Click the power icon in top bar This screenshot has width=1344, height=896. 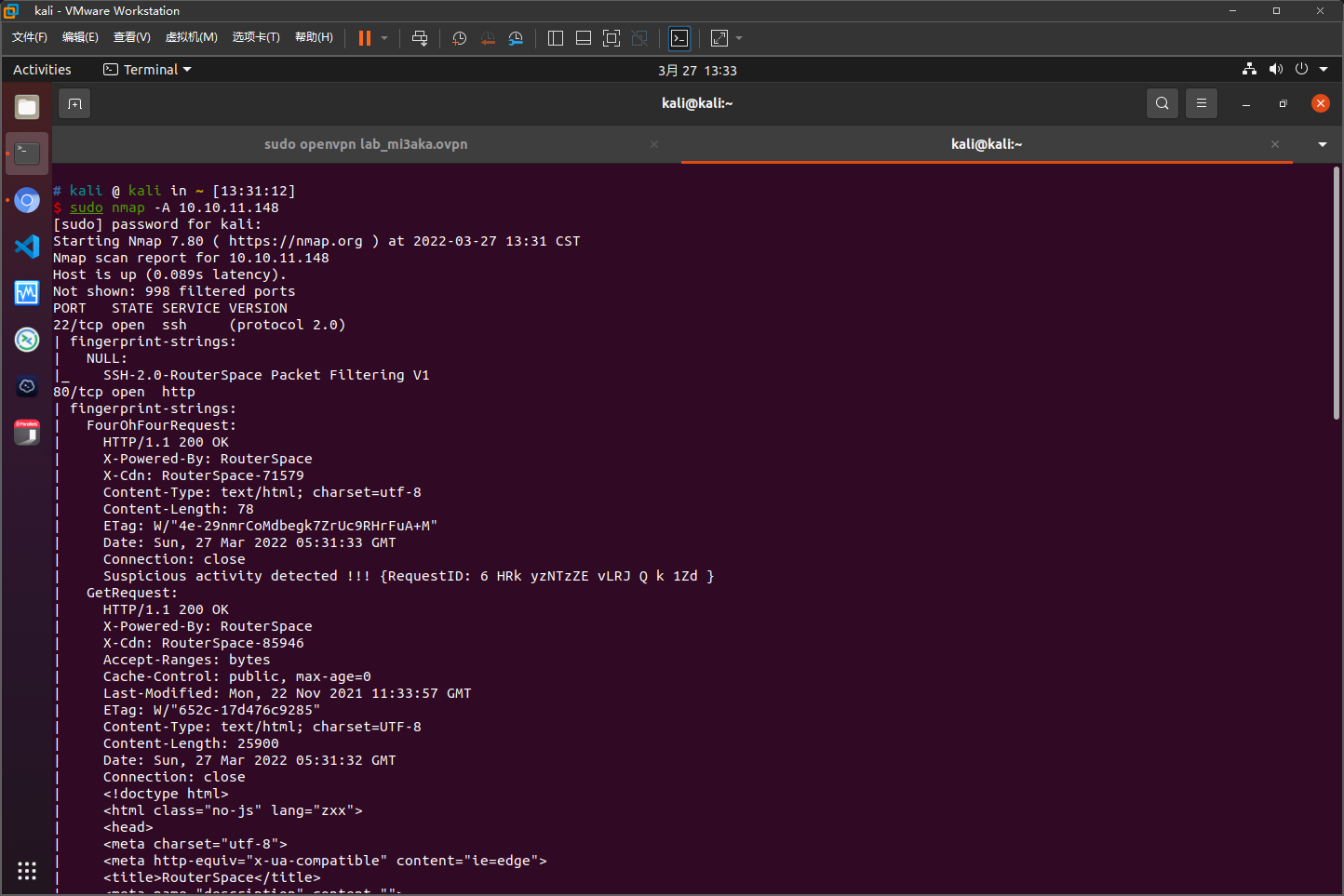(x=1301, y=70)
